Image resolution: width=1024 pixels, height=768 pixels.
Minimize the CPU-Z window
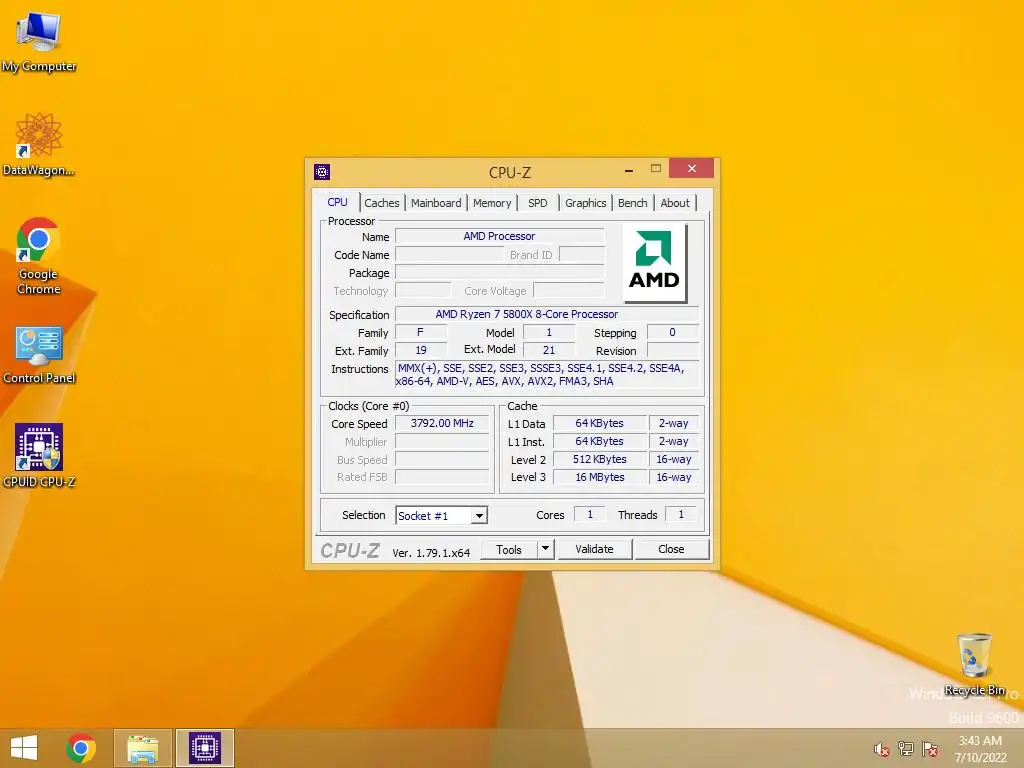tap(629, 170)
